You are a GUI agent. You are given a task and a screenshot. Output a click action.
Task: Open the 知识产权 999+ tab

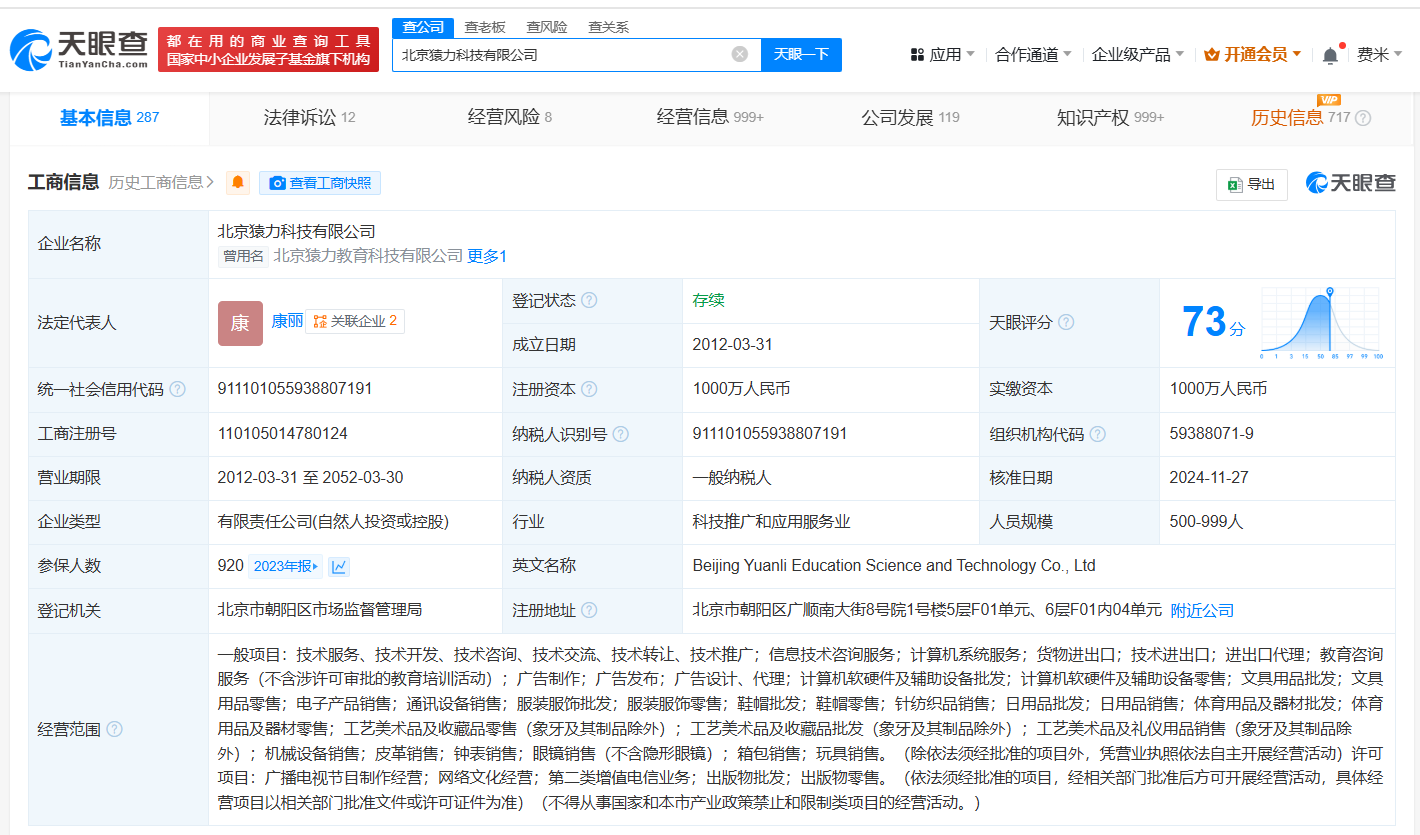(x=1110, y=118)
